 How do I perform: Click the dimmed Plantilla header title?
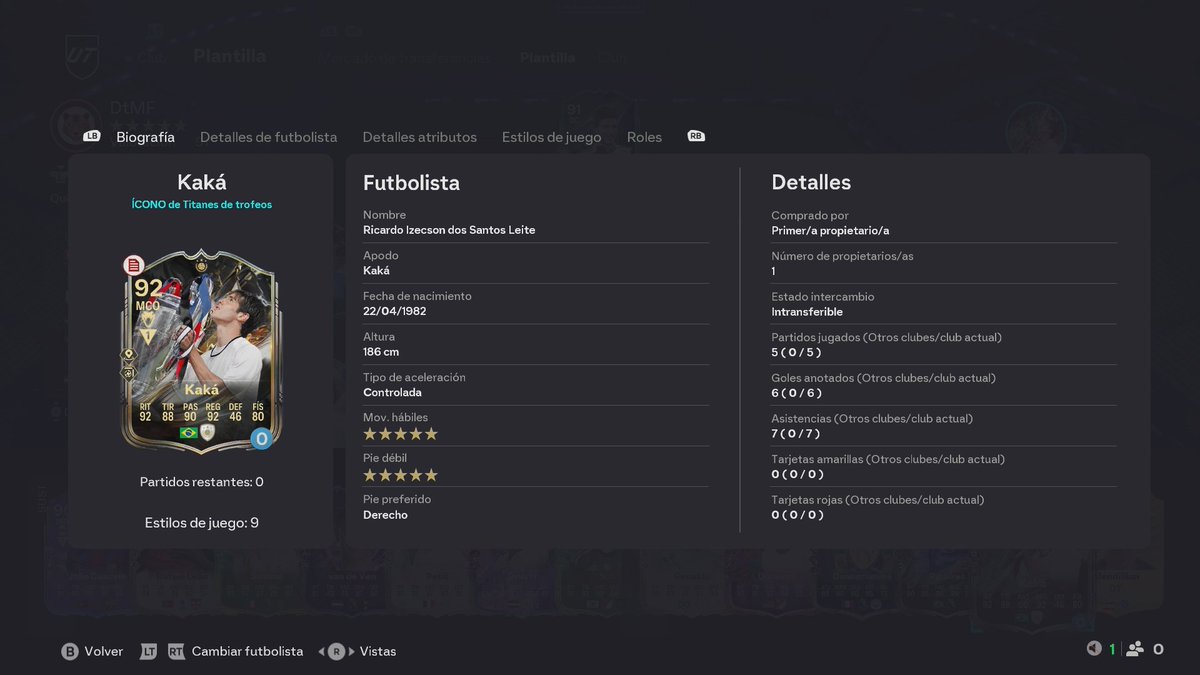[230, 56]
